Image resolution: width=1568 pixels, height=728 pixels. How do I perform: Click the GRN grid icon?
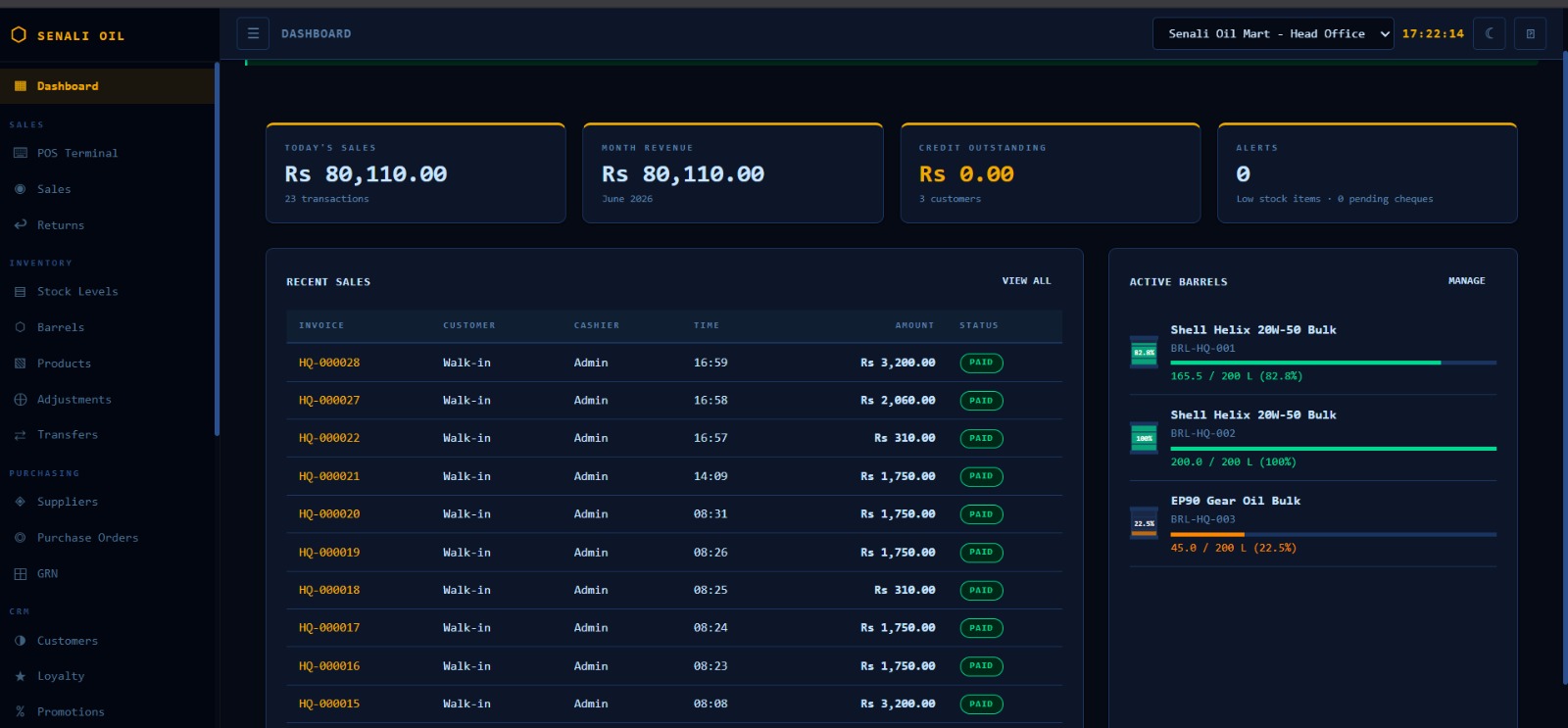click(21, 574)
